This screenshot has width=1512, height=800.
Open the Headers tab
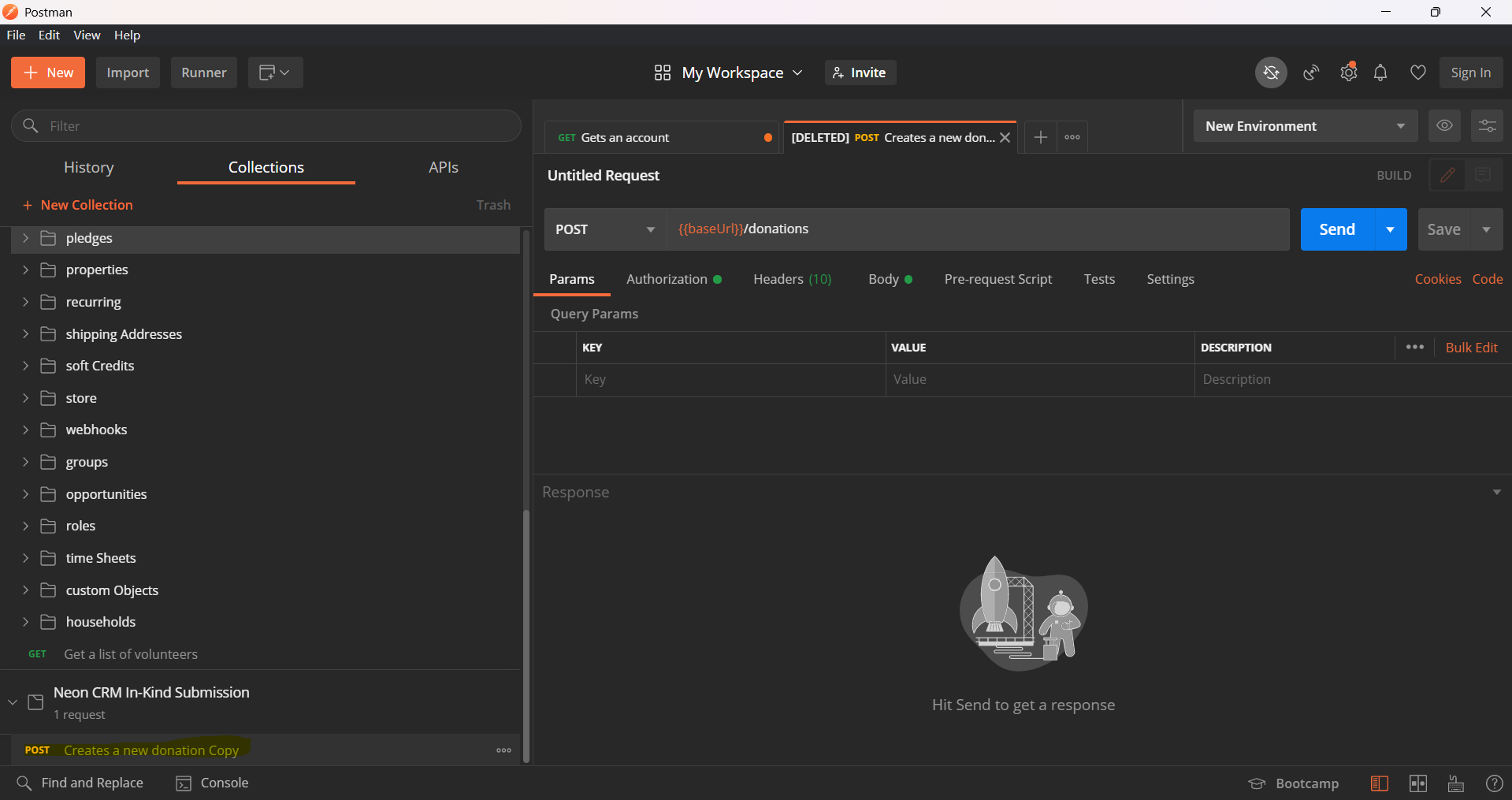[x=792, y=279]
